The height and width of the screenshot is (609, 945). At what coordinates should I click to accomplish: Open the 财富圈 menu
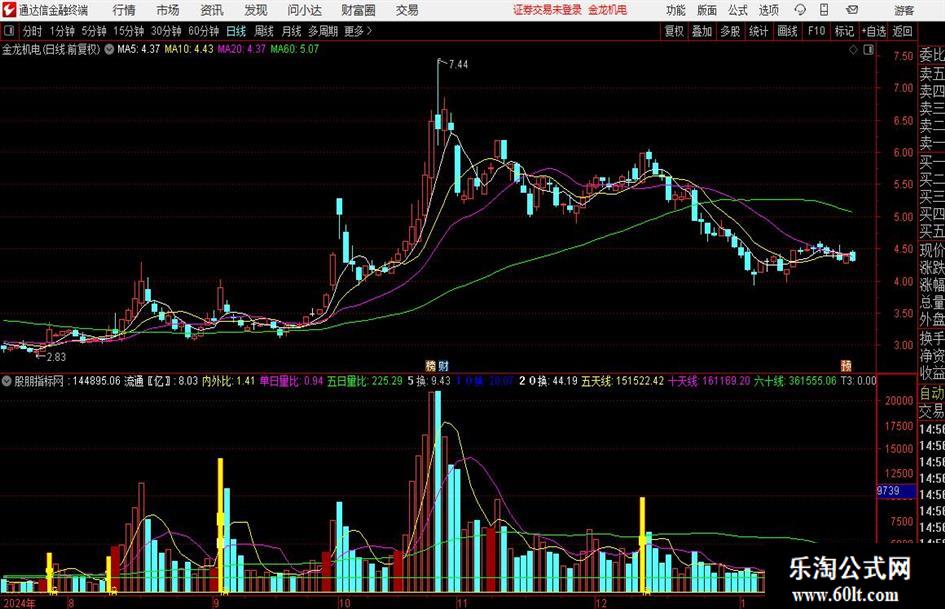(x=358, y=10)
